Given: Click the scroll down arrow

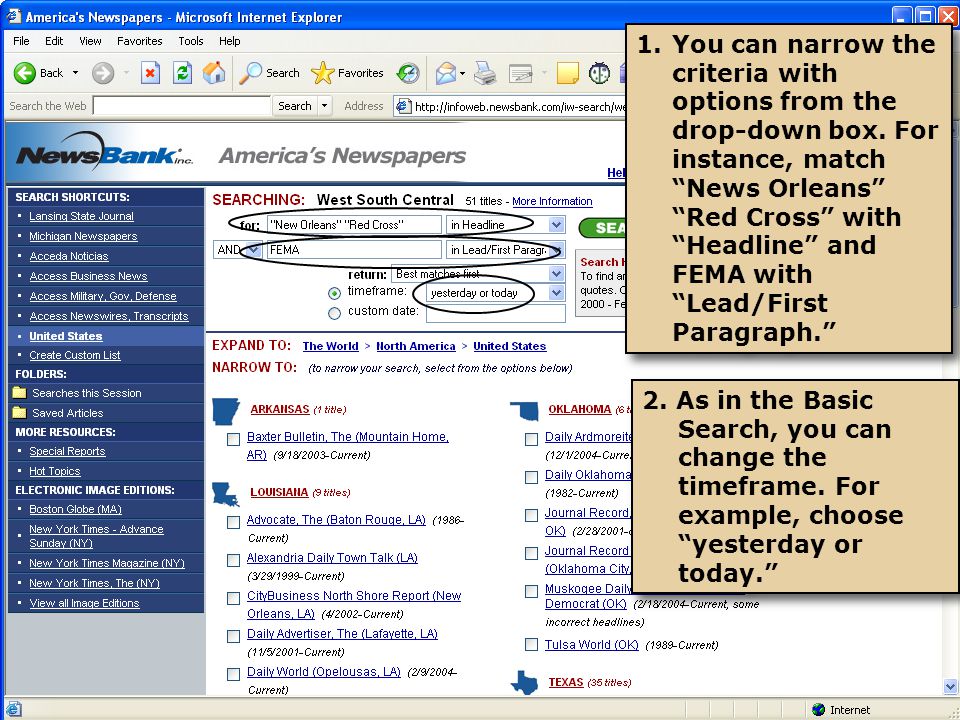Looking at the screenshot, I should 950,686.
